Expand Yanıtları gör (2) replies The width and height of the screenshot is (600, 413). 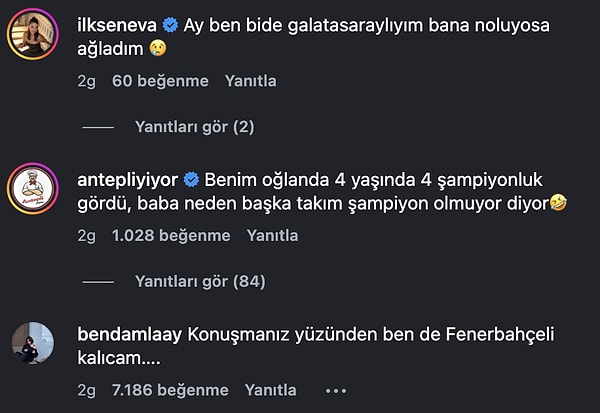coord(195,127)
